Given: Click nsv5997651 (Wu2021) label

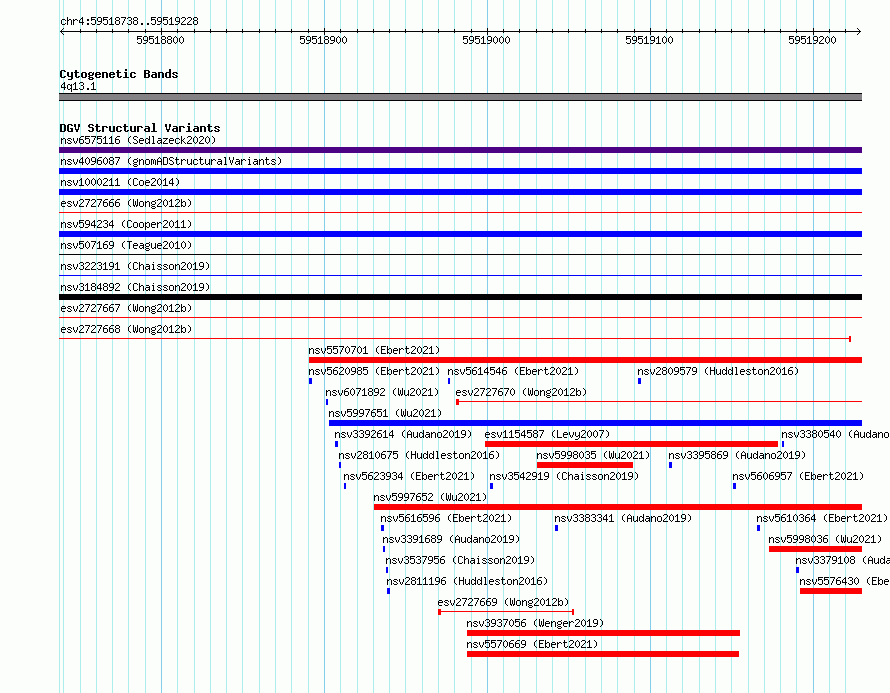Looking at the screenshot, I should pos(385,413).
